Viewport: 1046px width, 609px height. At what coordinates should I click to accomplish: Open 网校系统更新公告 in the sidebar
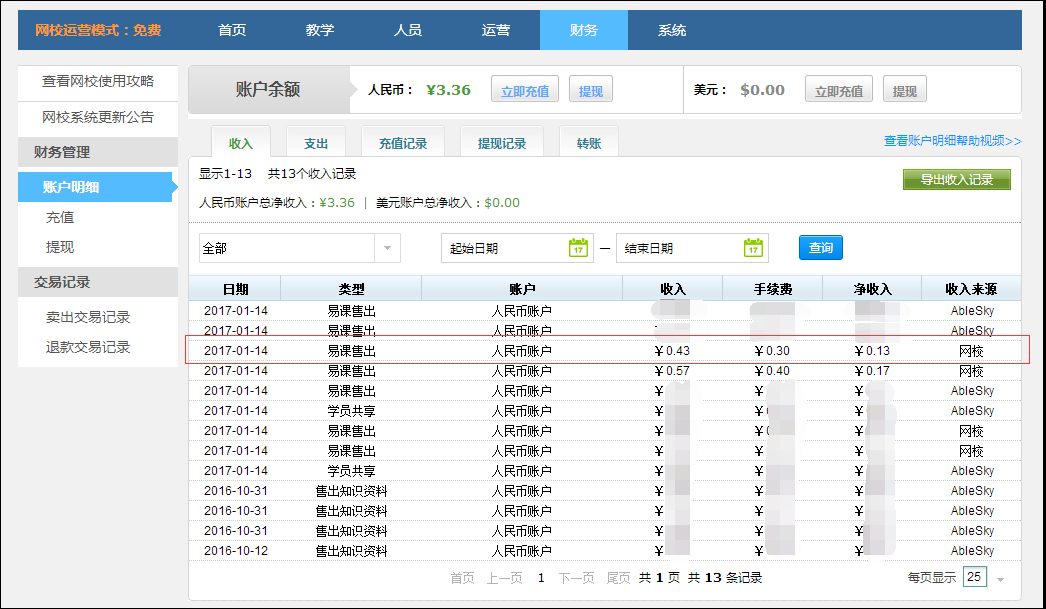point(98,117)
